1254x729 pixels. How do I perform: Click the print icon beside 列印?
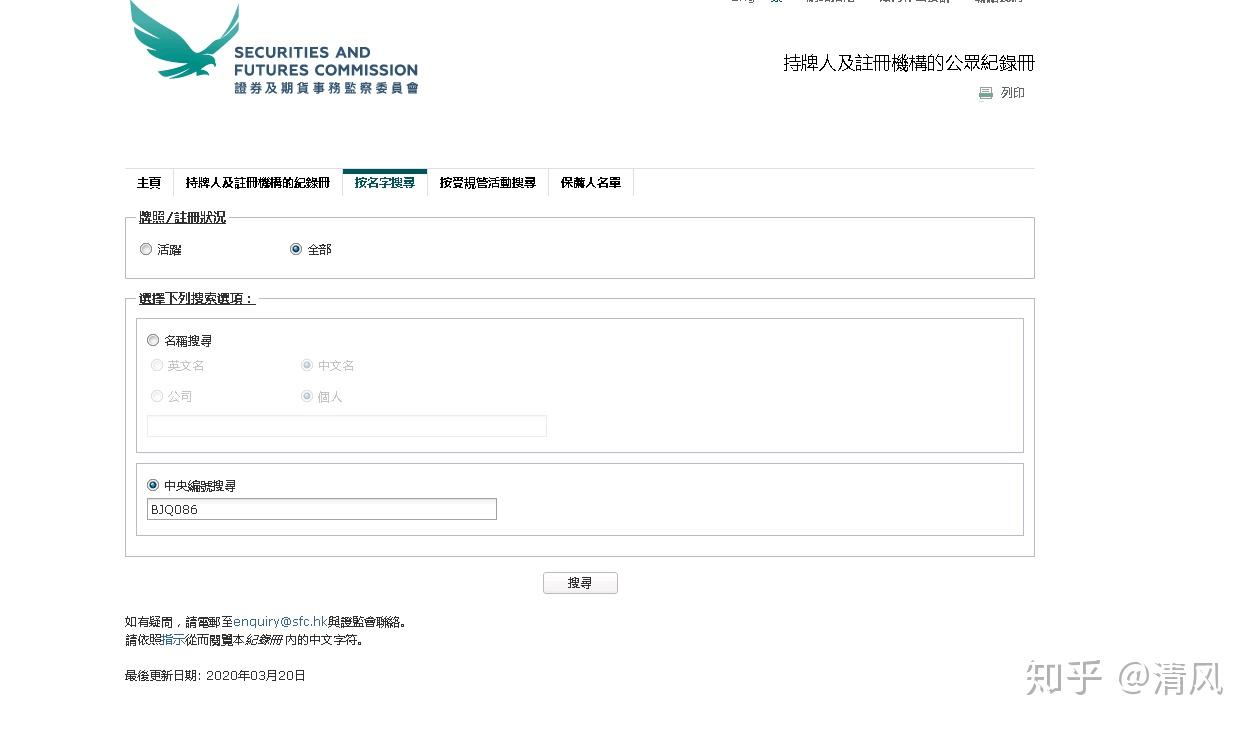pyautogui.click(x=986, y=92)
